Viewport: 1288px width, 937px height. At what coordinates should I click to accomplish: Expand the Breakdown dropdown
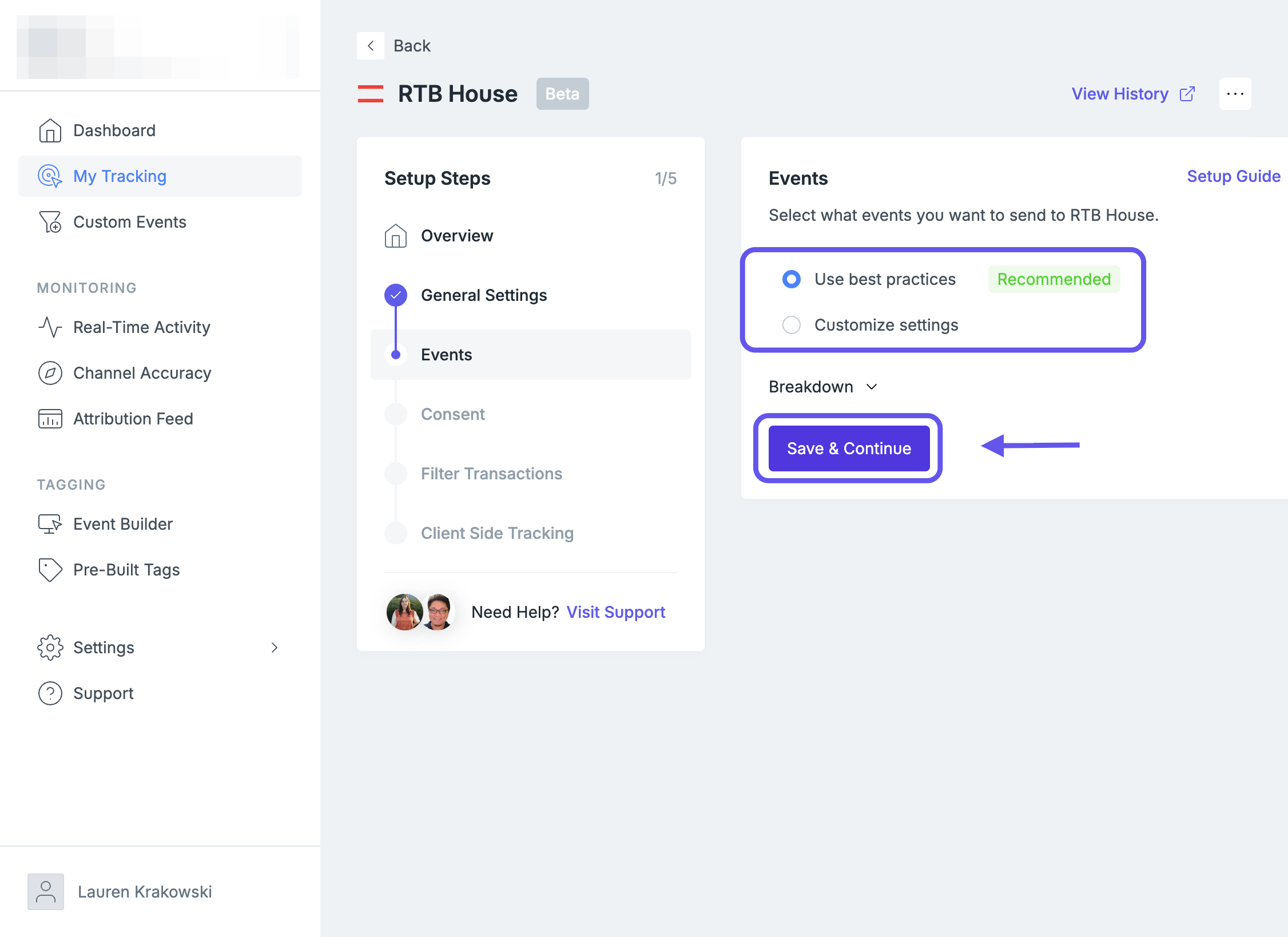click(x=822, y=387)
